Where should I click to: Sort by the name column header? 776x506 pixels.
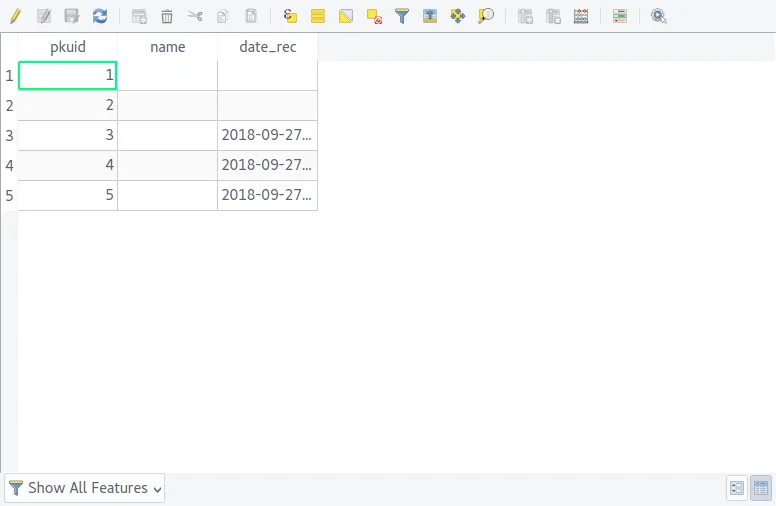(168, 47)
